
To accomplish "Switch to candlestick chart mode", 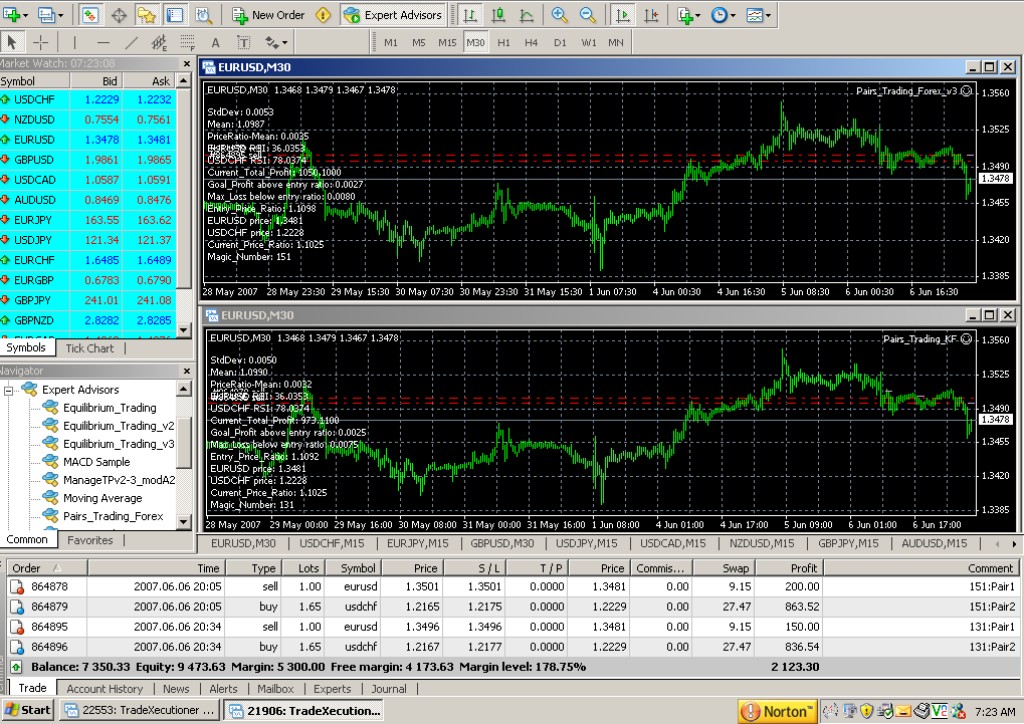I will point(498,14).
